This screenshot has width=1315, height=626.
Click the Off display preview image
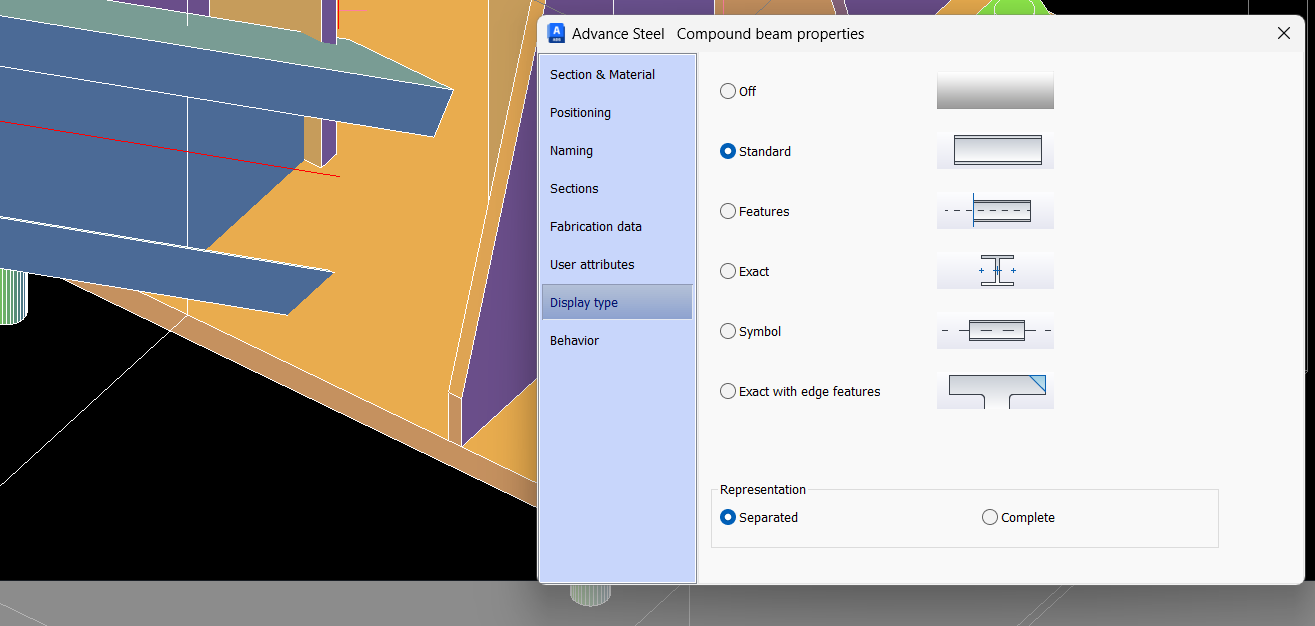coord(995,91)
